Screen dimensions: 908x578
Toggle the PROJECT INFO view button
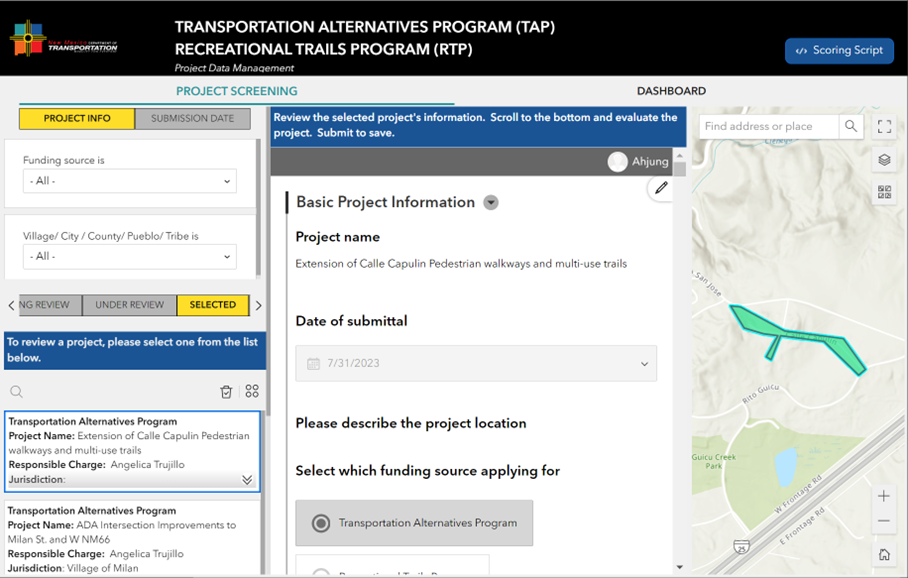tap(77, 119)
